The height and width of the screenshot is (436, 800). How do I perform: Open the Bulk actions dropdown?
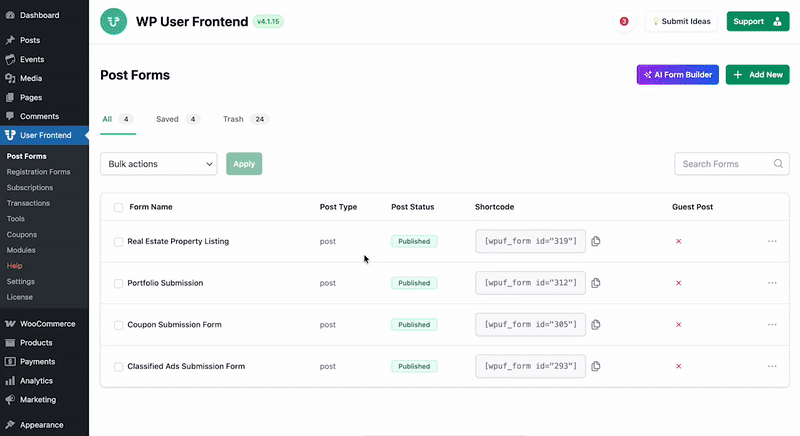(159, 164)
